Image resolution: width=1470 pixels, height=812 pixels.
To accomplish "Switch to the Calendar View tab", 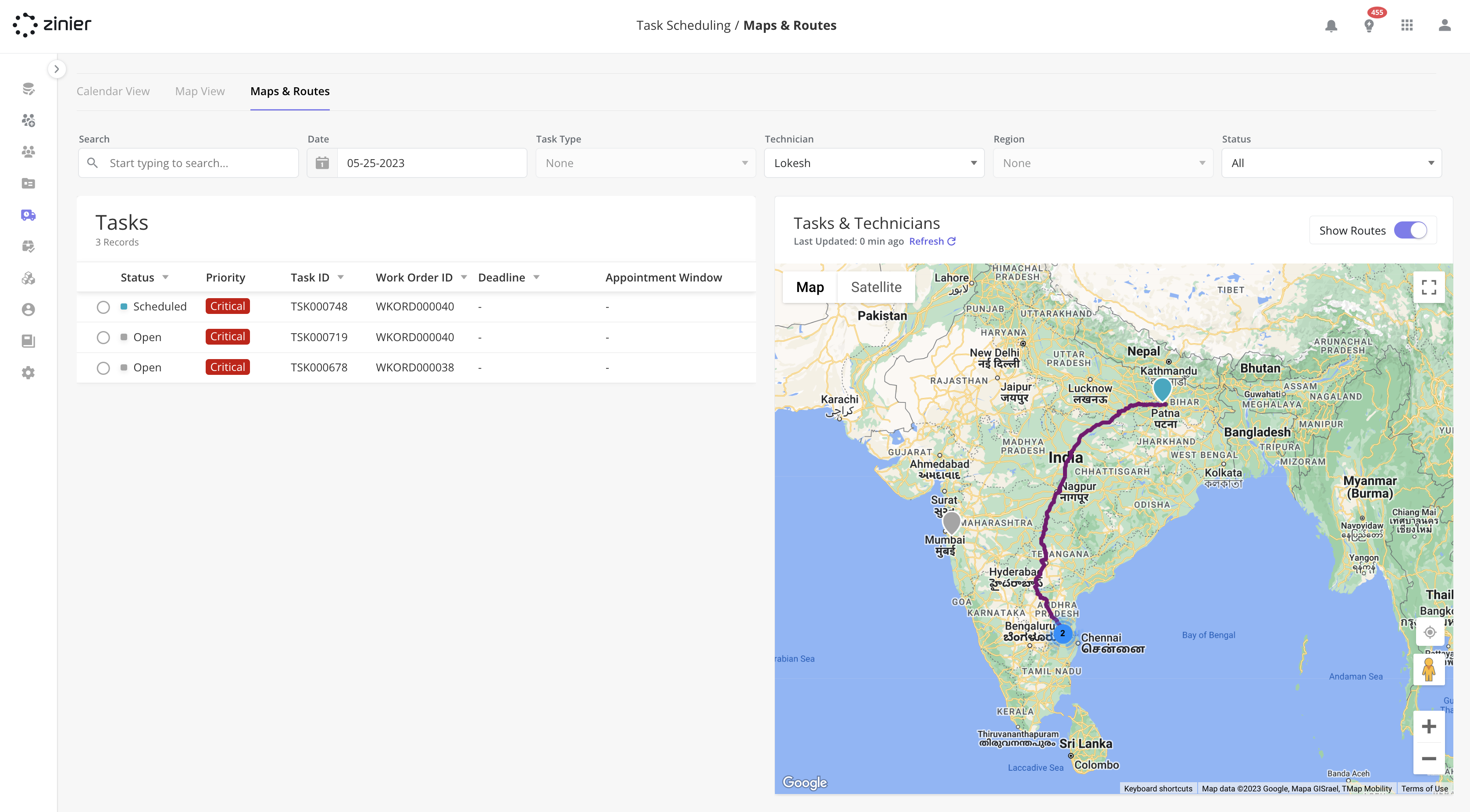I will click(113, 91).
